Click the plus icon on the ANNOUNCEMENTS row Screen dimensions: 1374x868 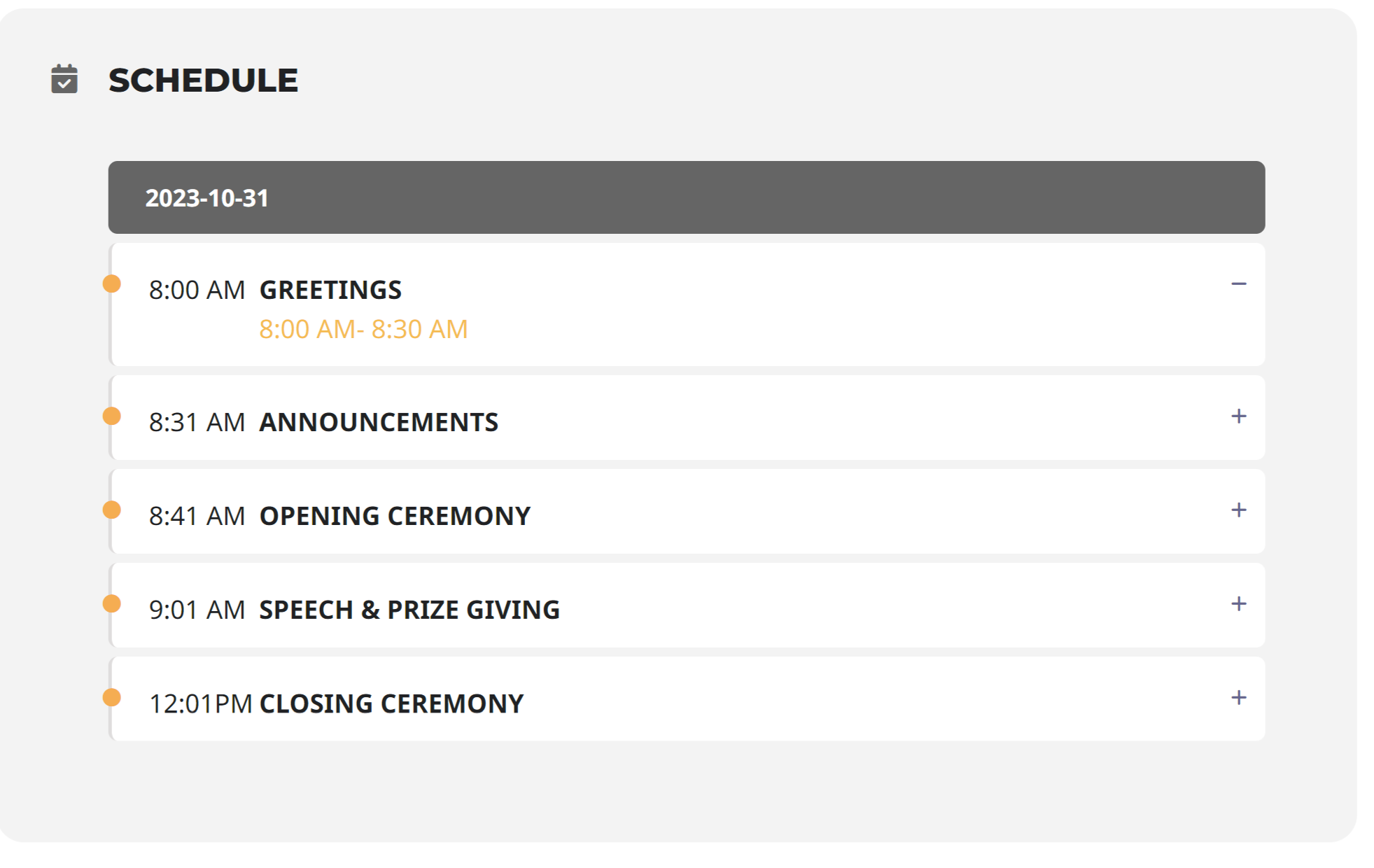[x=1240, y=416]
